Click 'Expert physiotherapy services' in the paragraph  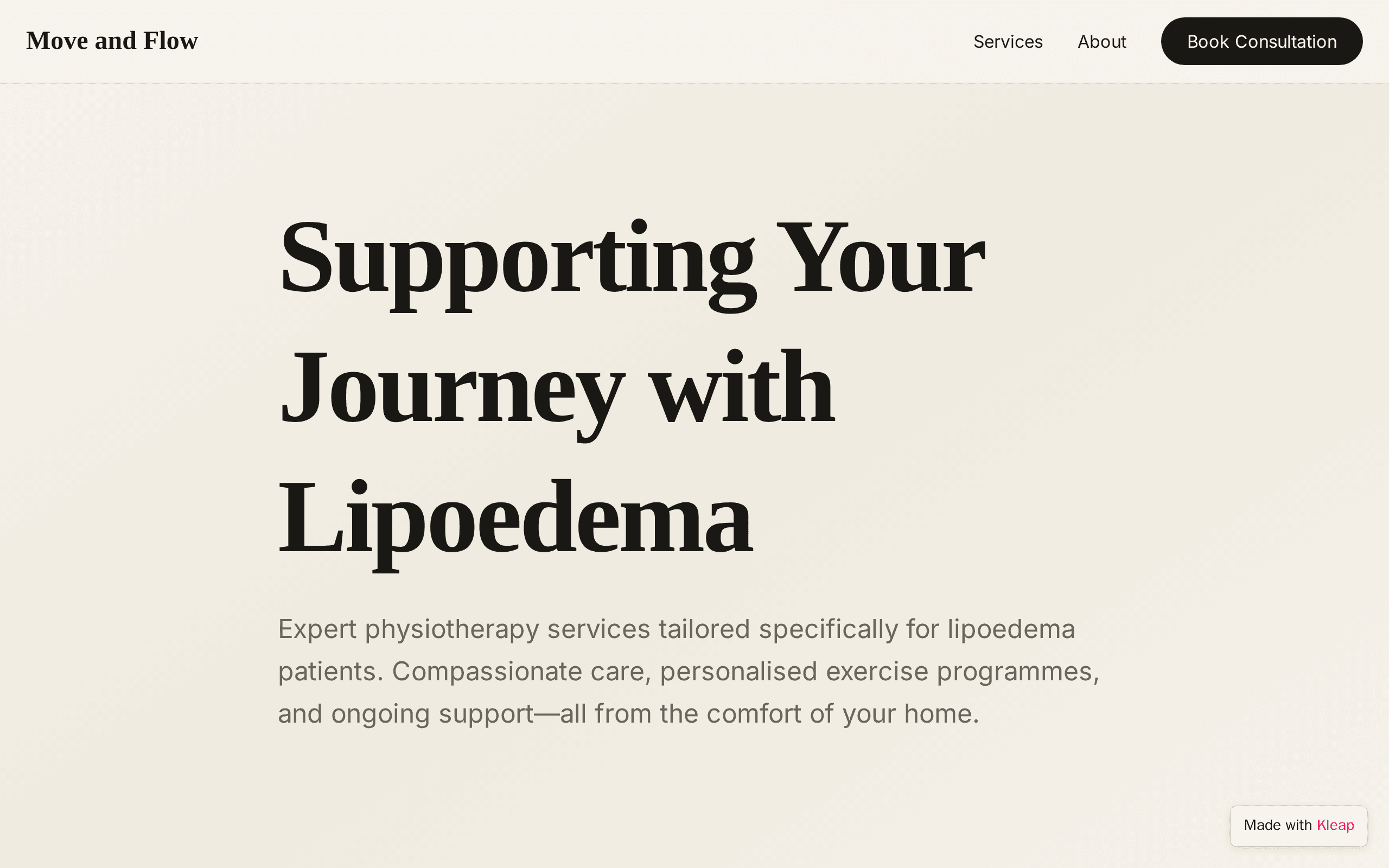pyautogui.click(x=464, y=630)
